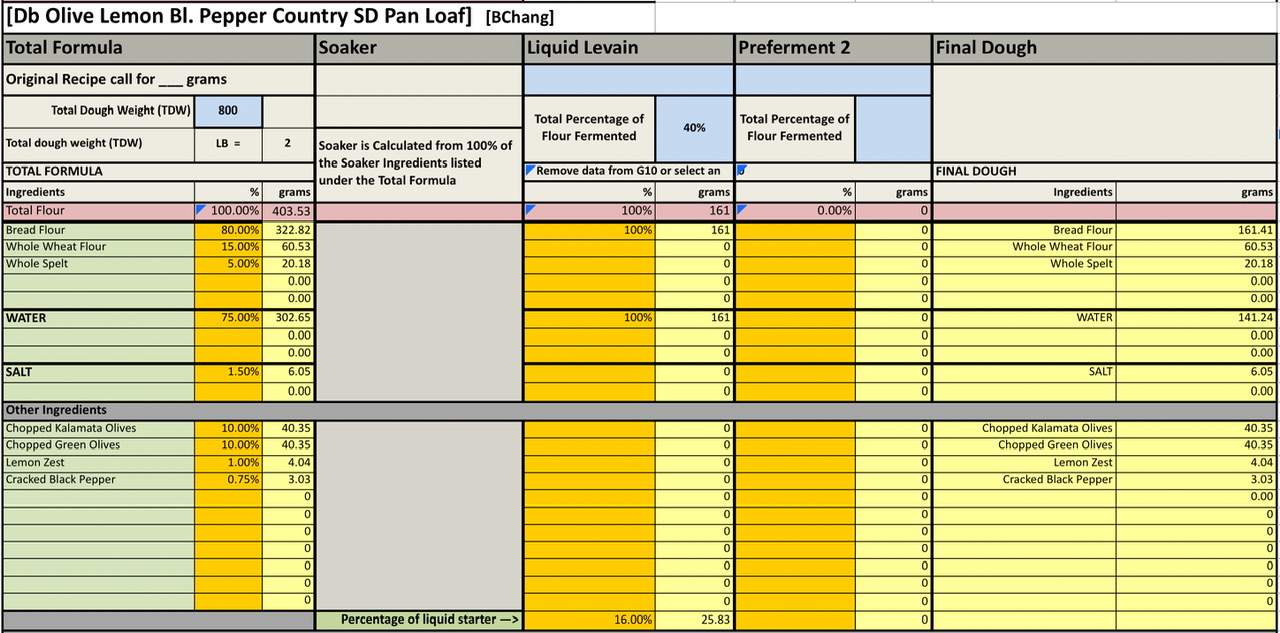
Task: Select the Liquid Levain section header
Action: [x=628, y=48]
